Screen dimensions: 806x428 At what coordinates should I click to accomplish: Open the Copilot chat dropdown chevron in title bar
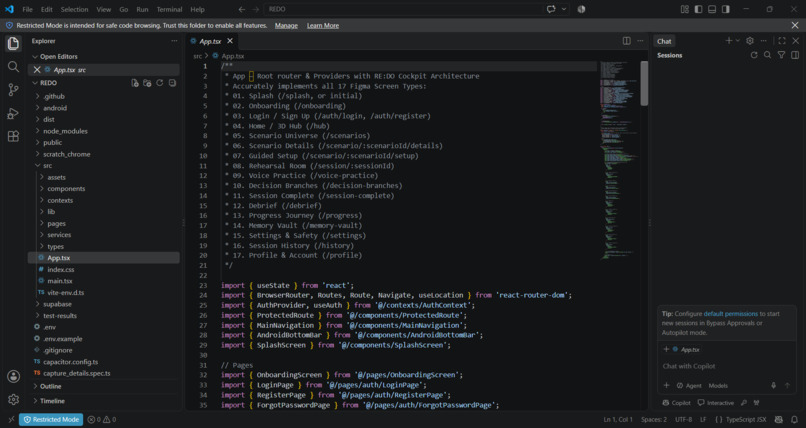click(x=564, y=9)
